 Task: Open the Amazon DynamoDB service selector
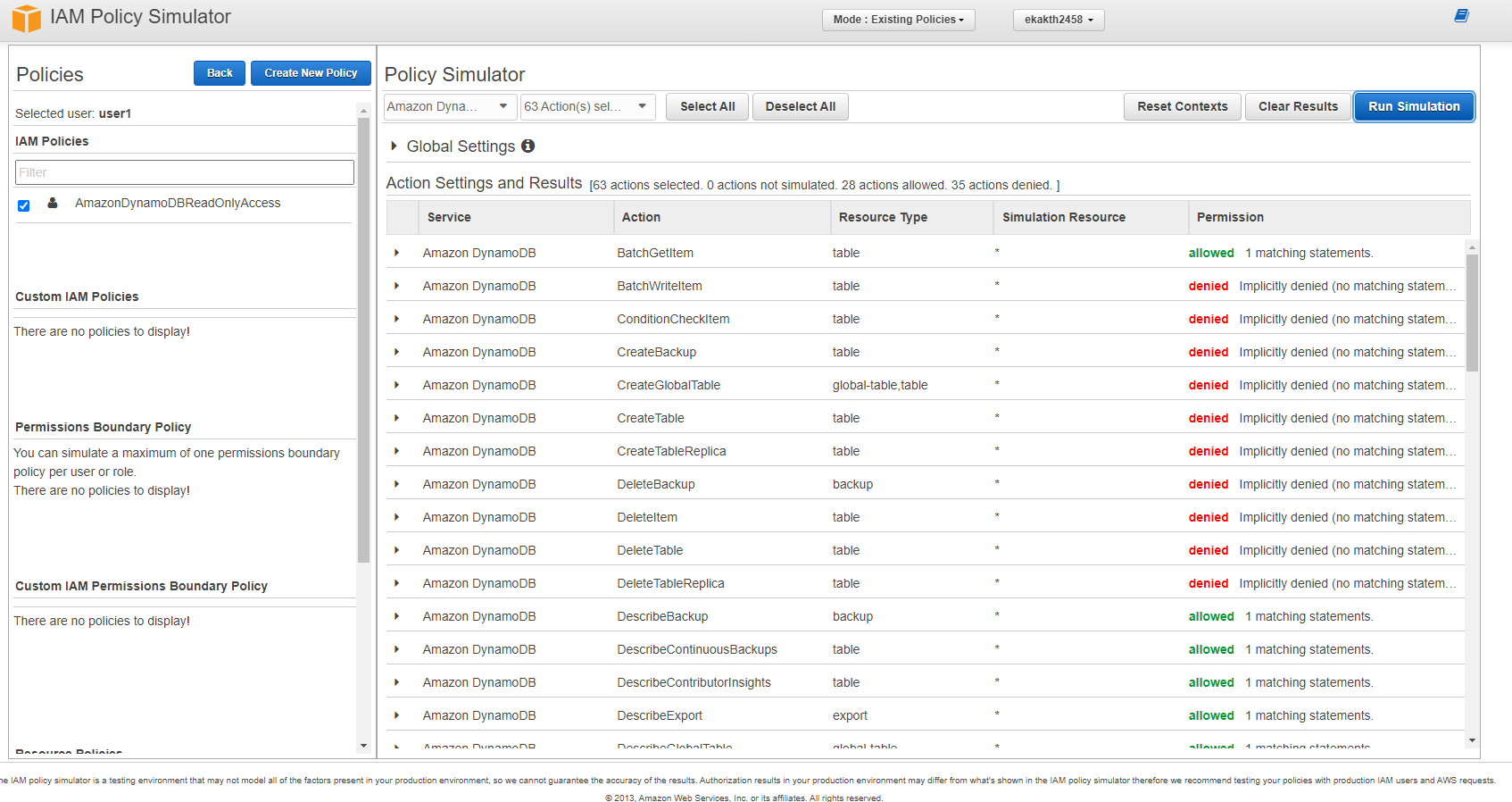[450, 106]
